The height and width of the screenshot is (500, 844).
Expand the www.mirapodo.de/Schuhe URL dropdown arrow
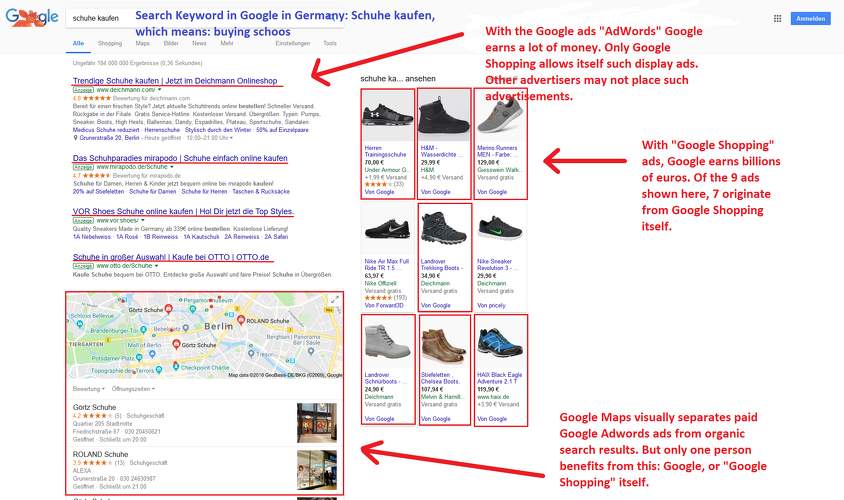[x=172, y=167]
